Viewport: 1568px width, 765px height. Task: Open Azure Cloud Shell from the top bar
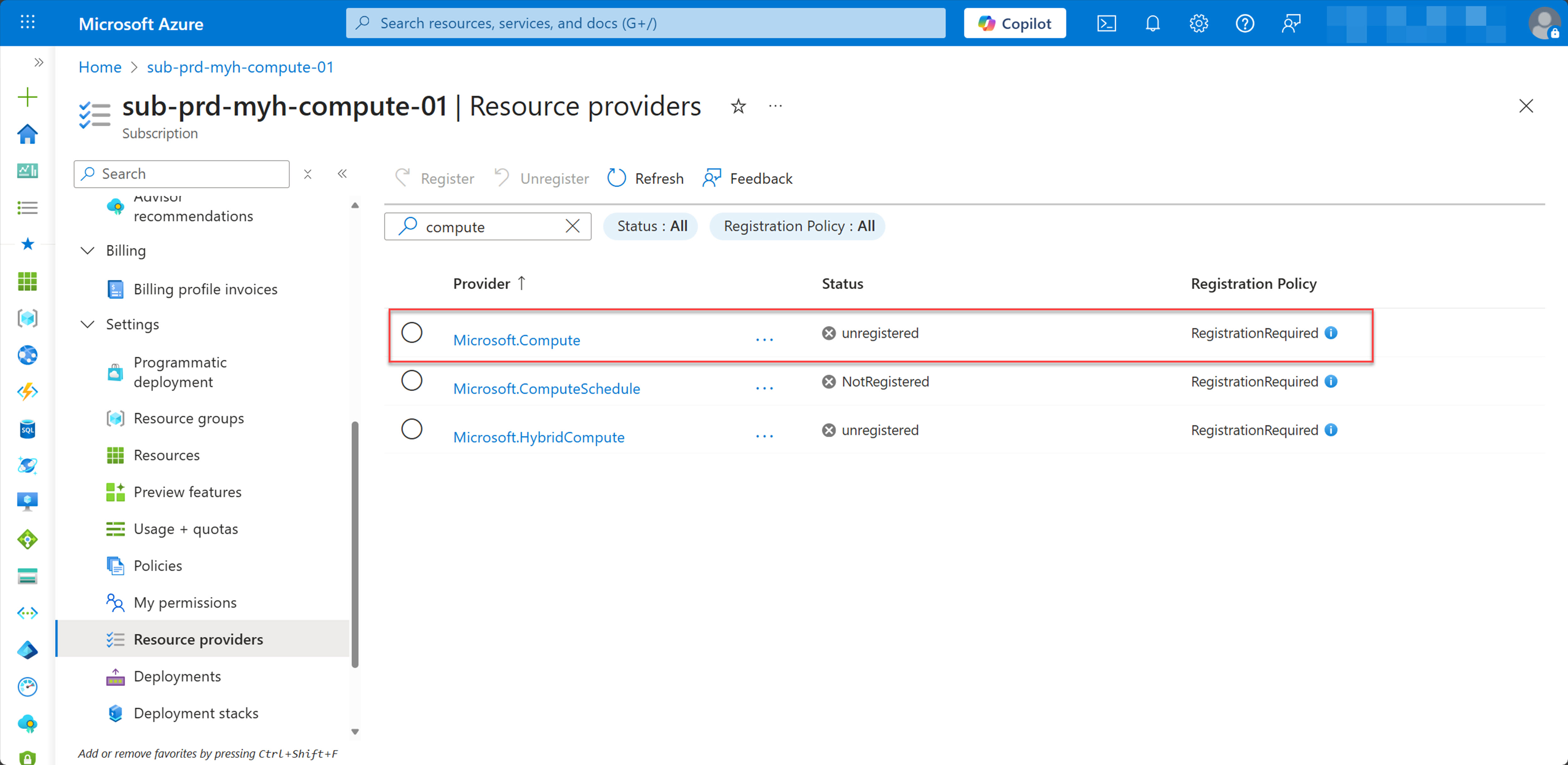point(1106,23)
